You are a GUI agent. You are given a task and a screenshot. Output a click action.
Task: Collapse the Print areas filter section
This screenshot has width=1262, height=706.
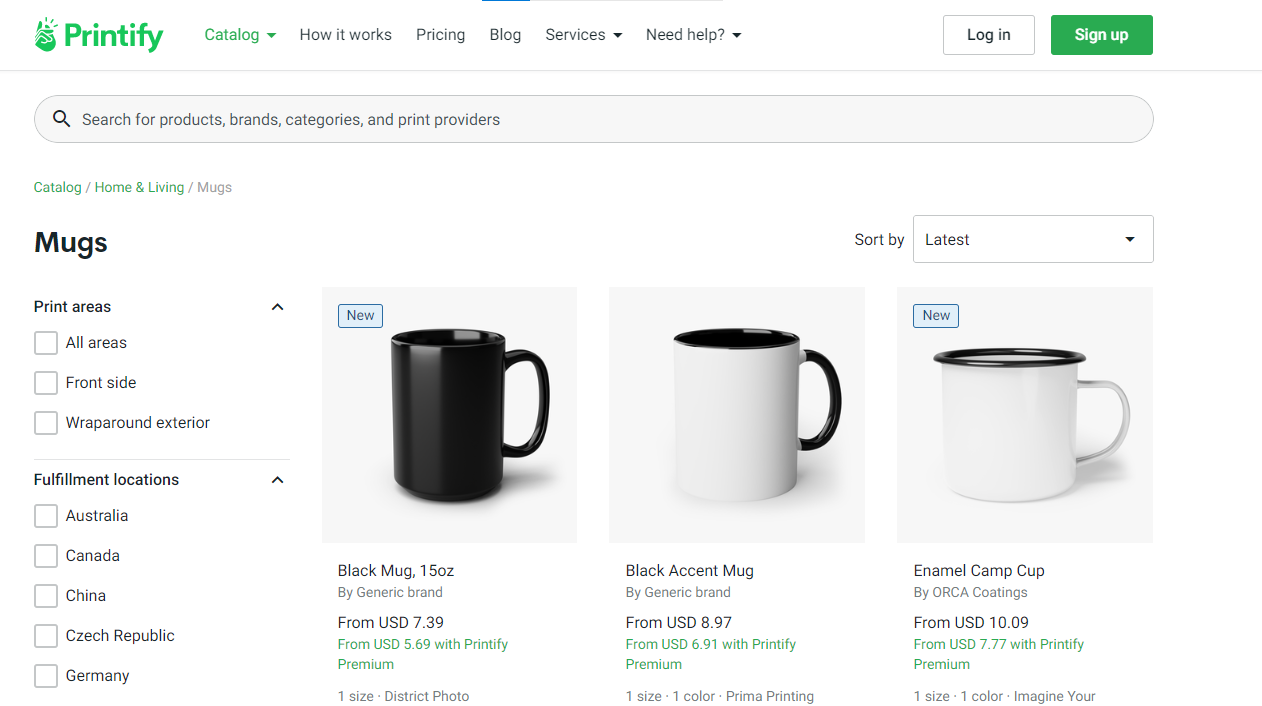coord(278,307)
